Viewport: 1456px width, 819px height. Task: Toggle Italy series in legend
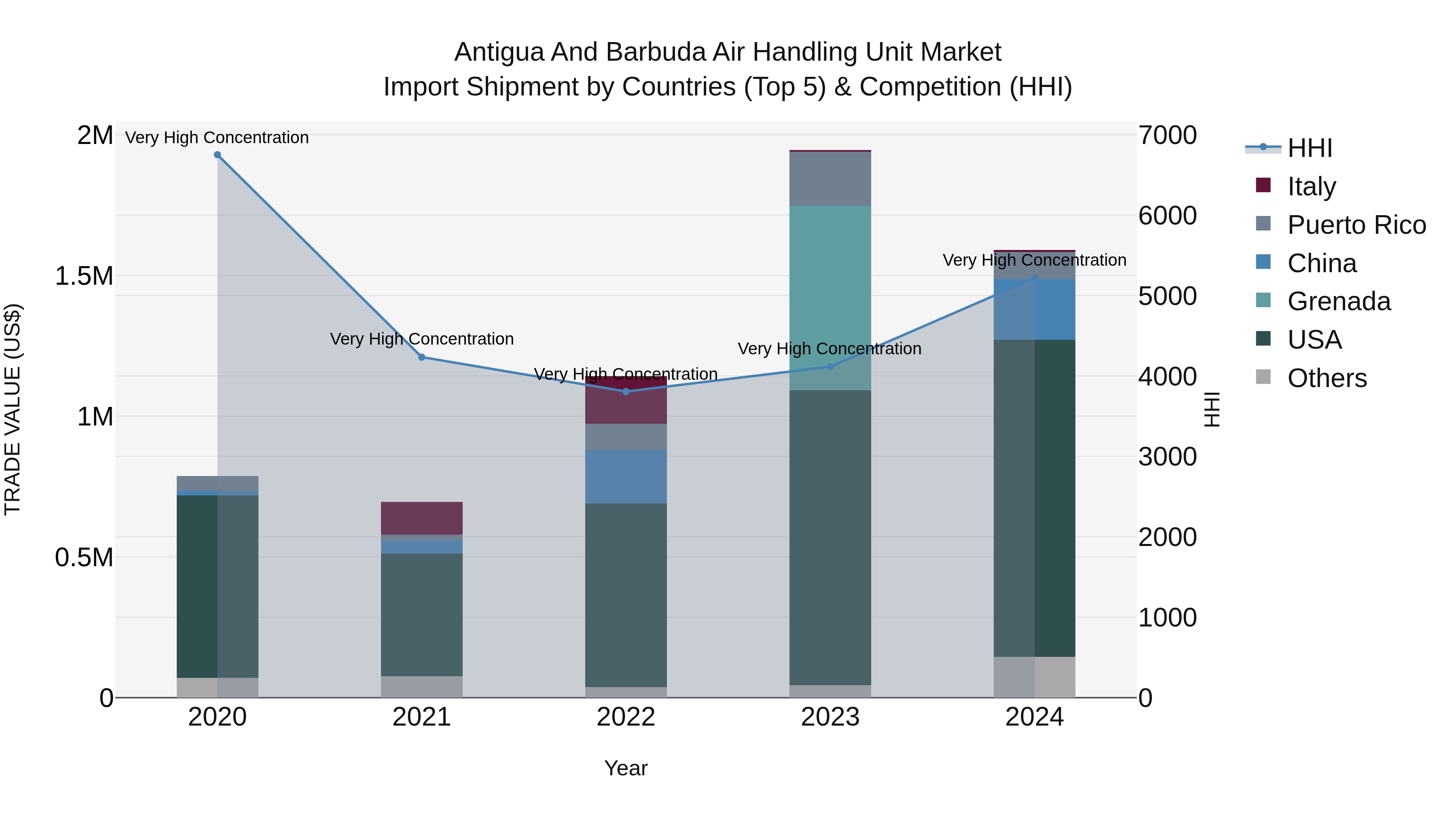[x=1295, y=186]
